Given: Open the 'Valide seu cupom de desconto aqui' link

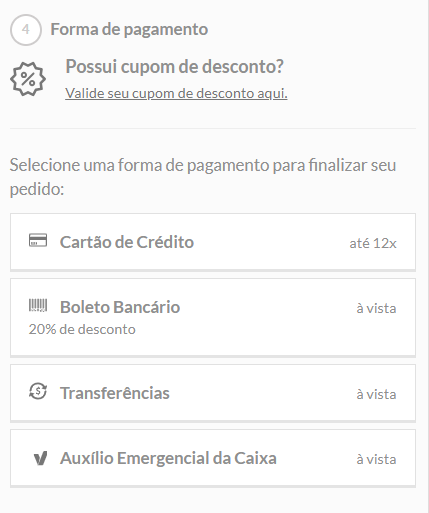Looking at the screenshot, I should 176,93.
